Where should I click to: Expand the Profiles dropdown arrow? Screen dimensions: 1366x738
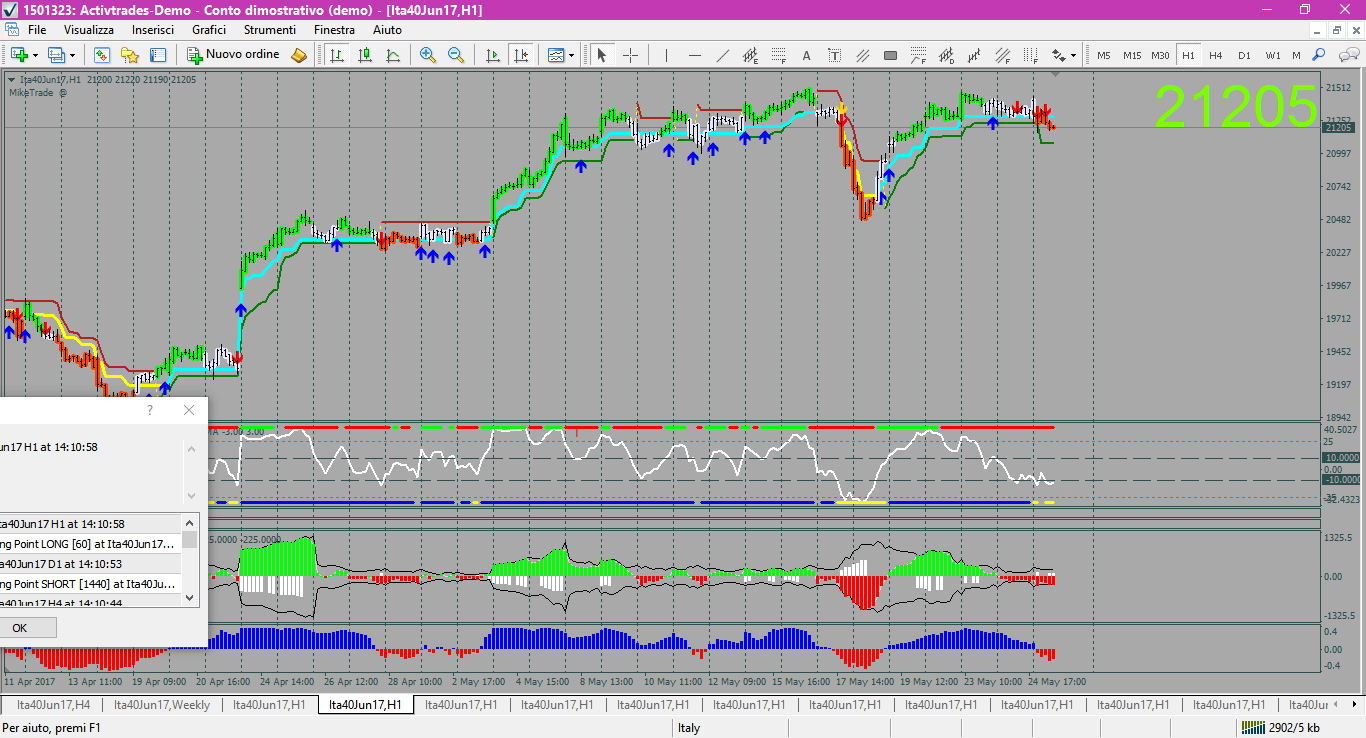pos(72,55)
